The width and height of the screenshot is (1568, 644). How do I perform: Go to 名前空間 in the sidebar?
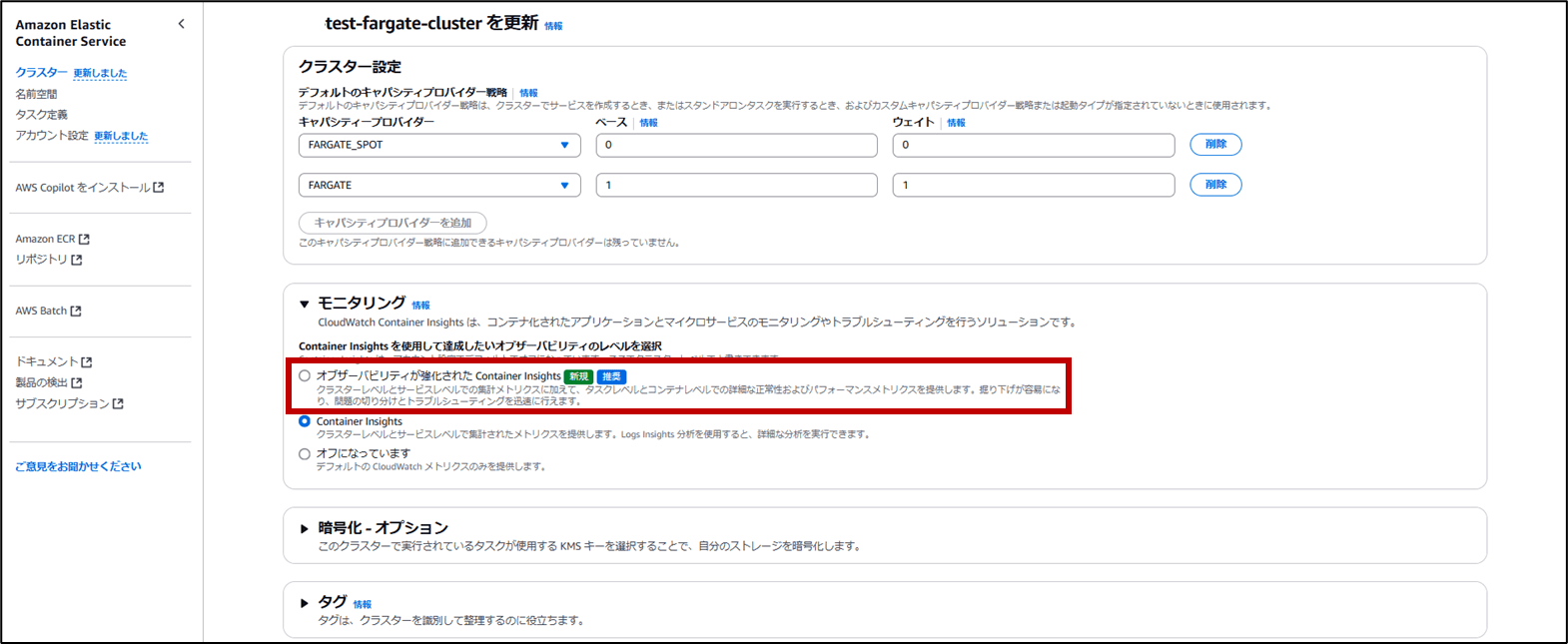click(x=36, y=94)
